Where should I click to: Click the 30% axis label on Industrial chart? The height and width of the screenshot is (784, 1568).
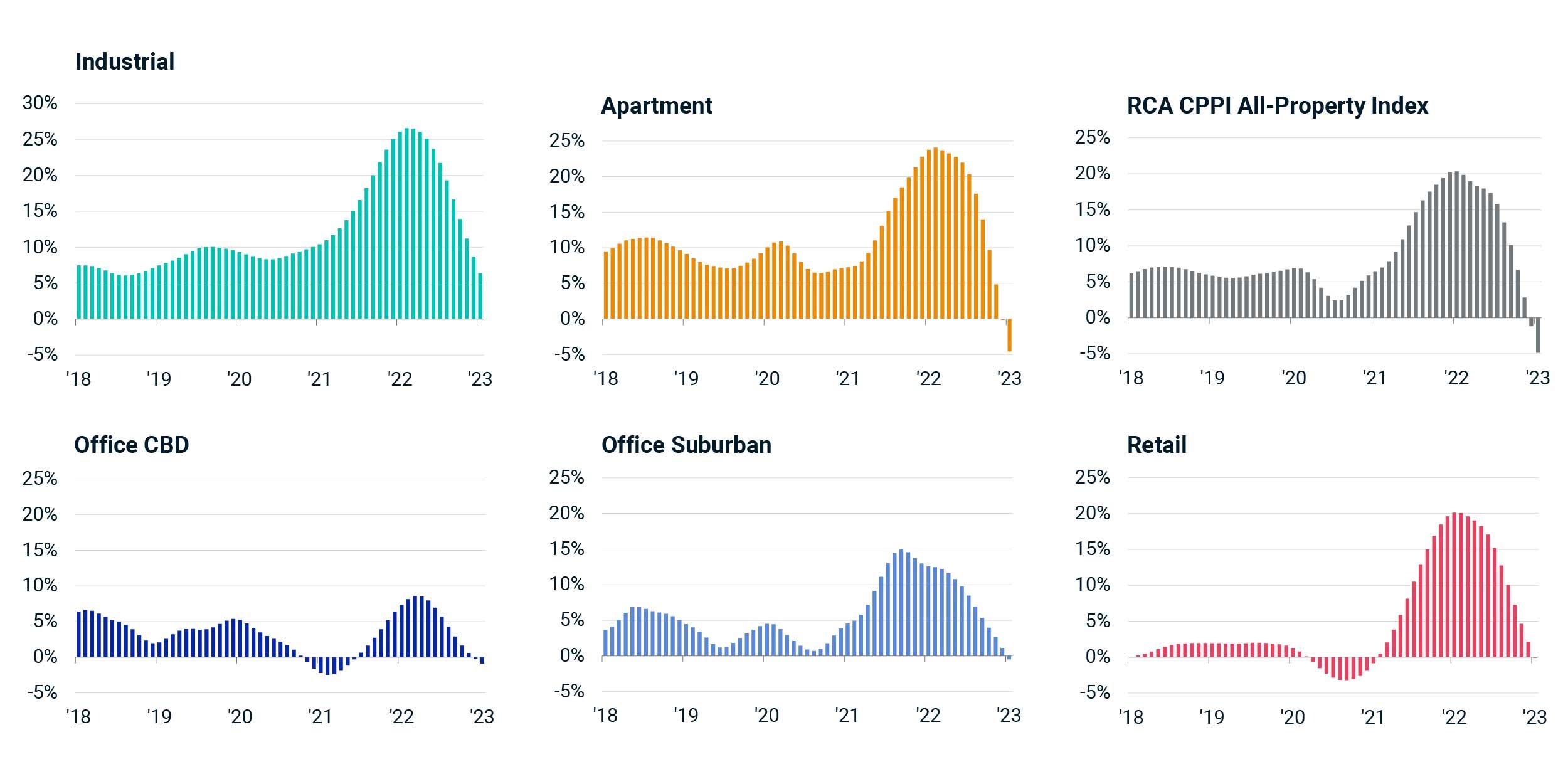[x=40, y=103]
